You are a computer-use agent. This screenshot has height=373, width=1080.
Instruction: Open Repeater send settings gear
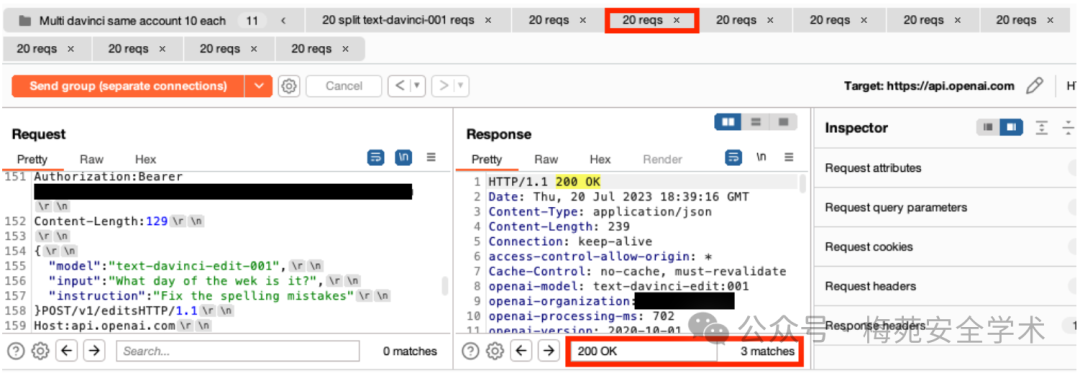tap(289, 86)
